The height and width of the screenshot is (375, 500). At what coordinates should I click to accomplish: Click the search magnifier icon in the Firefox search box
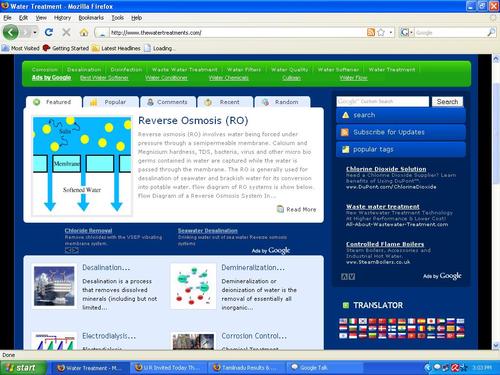[x=491, y=32]
